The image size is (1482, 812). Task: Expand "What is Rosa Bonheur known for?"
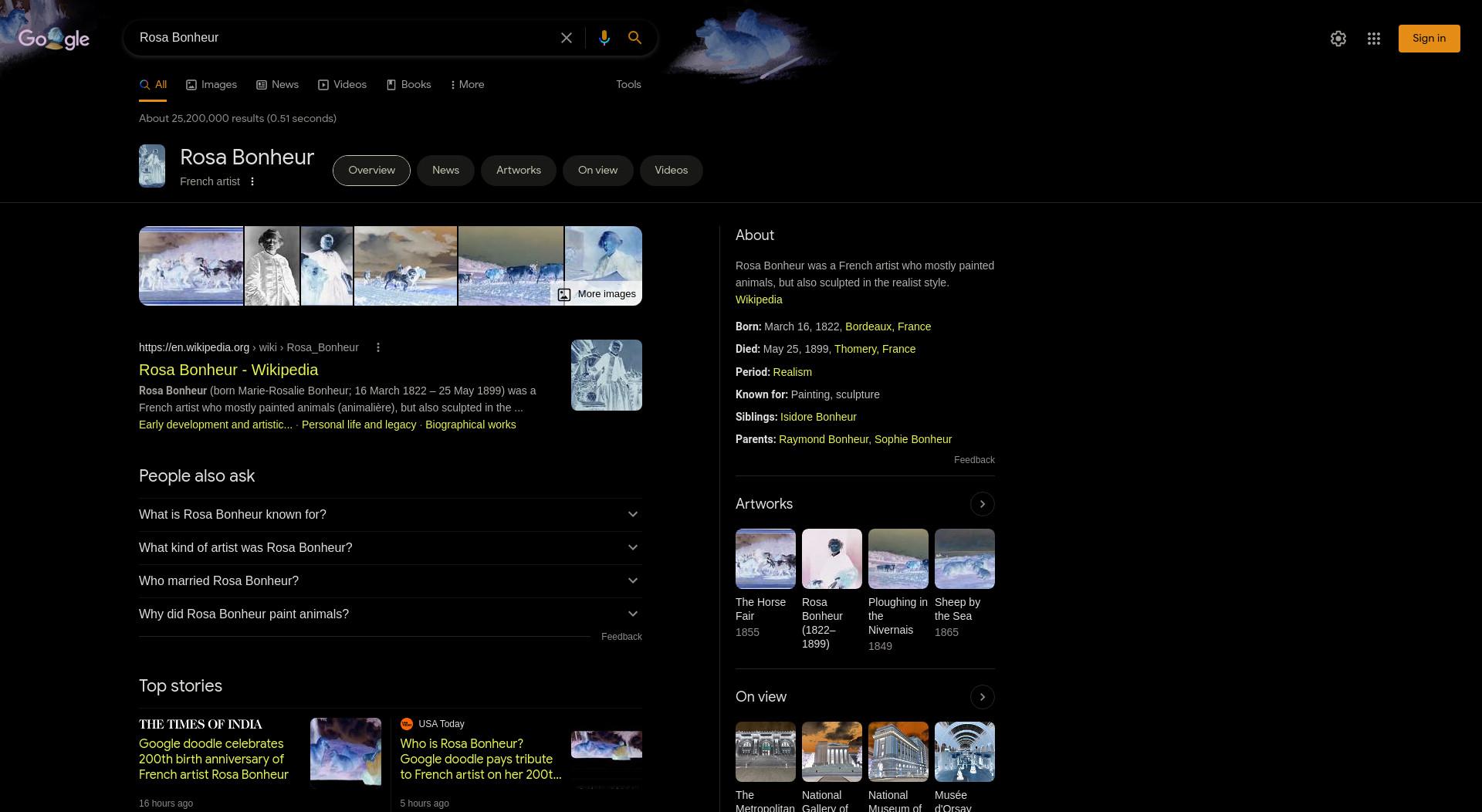(x=390, y=515)
